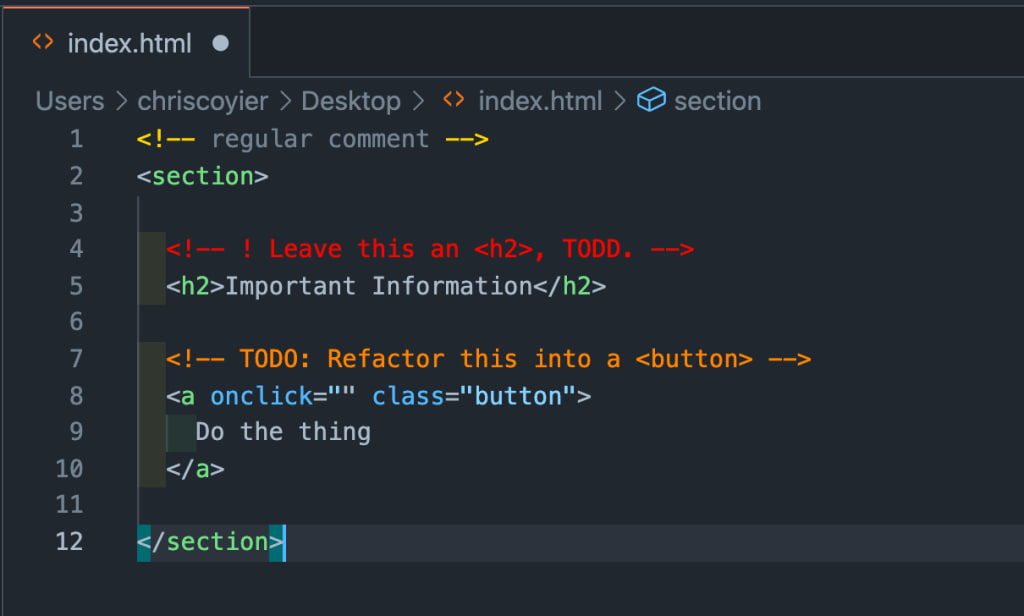
Task: Click the chevron after the Users breadcrumb
Action: coord(121,101)
